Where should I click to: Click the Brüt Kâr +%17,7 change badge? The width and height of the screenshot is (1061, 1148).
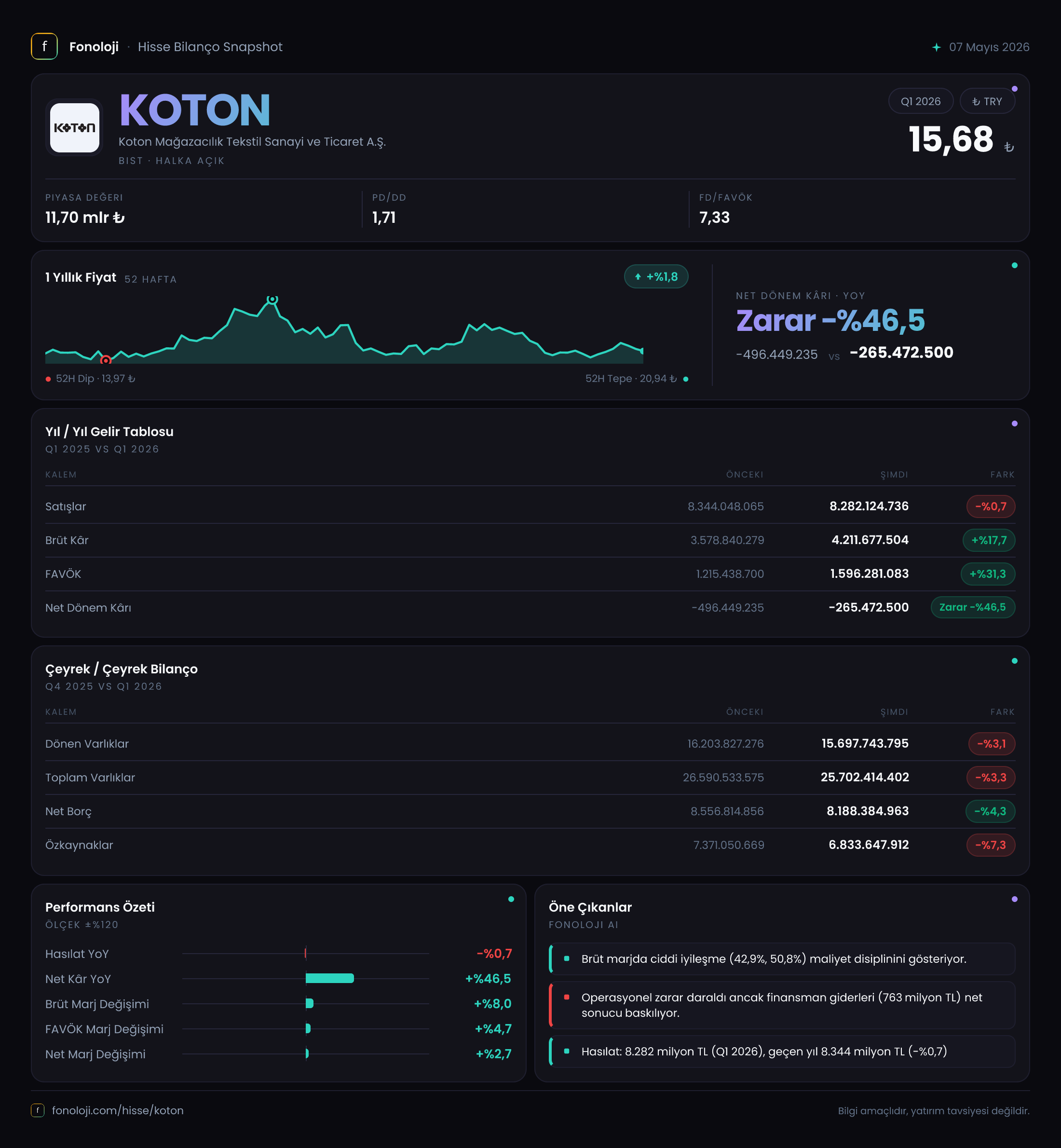pos(989,540)
